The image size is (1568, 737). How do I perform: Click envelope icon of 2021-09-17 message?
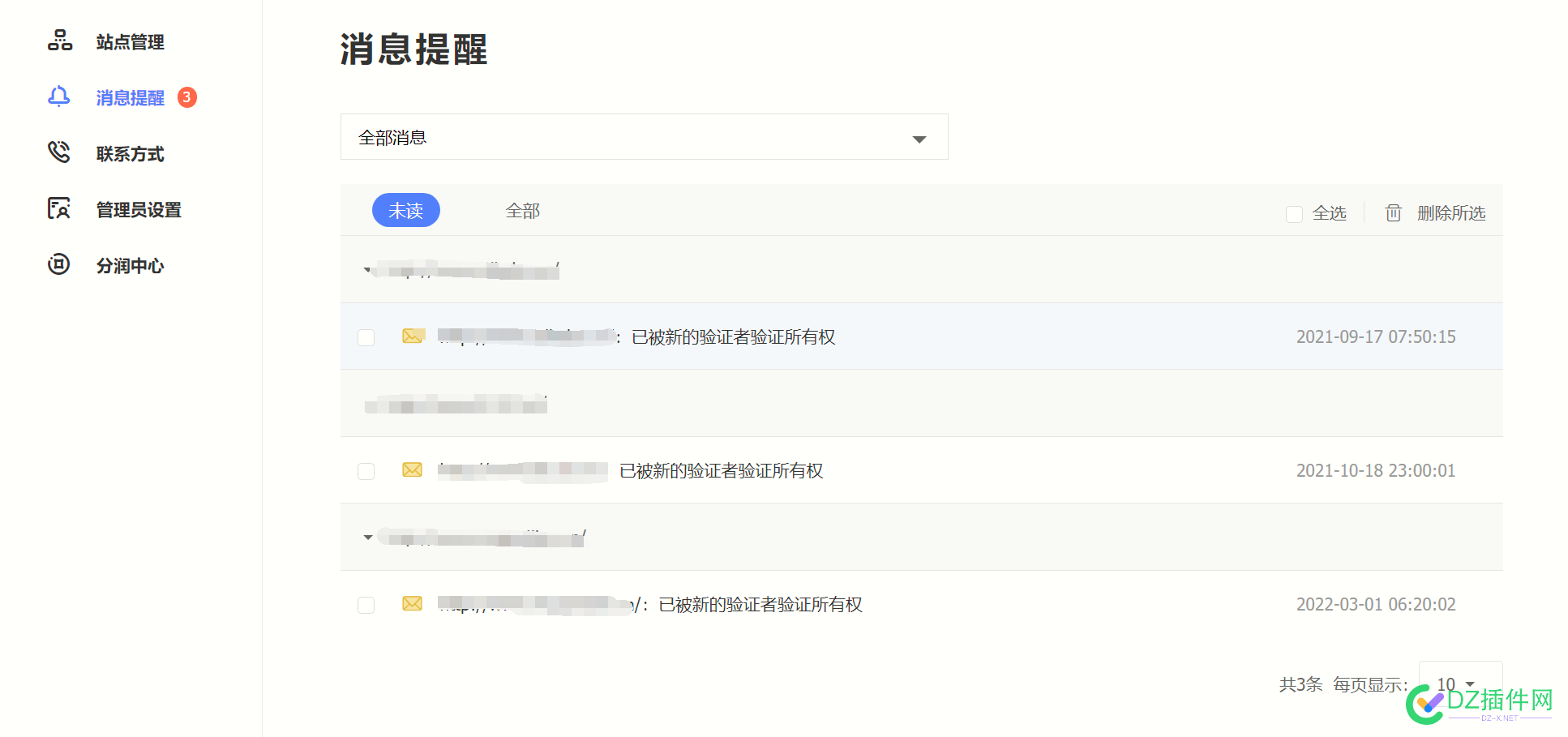click(x=413, y=336)
